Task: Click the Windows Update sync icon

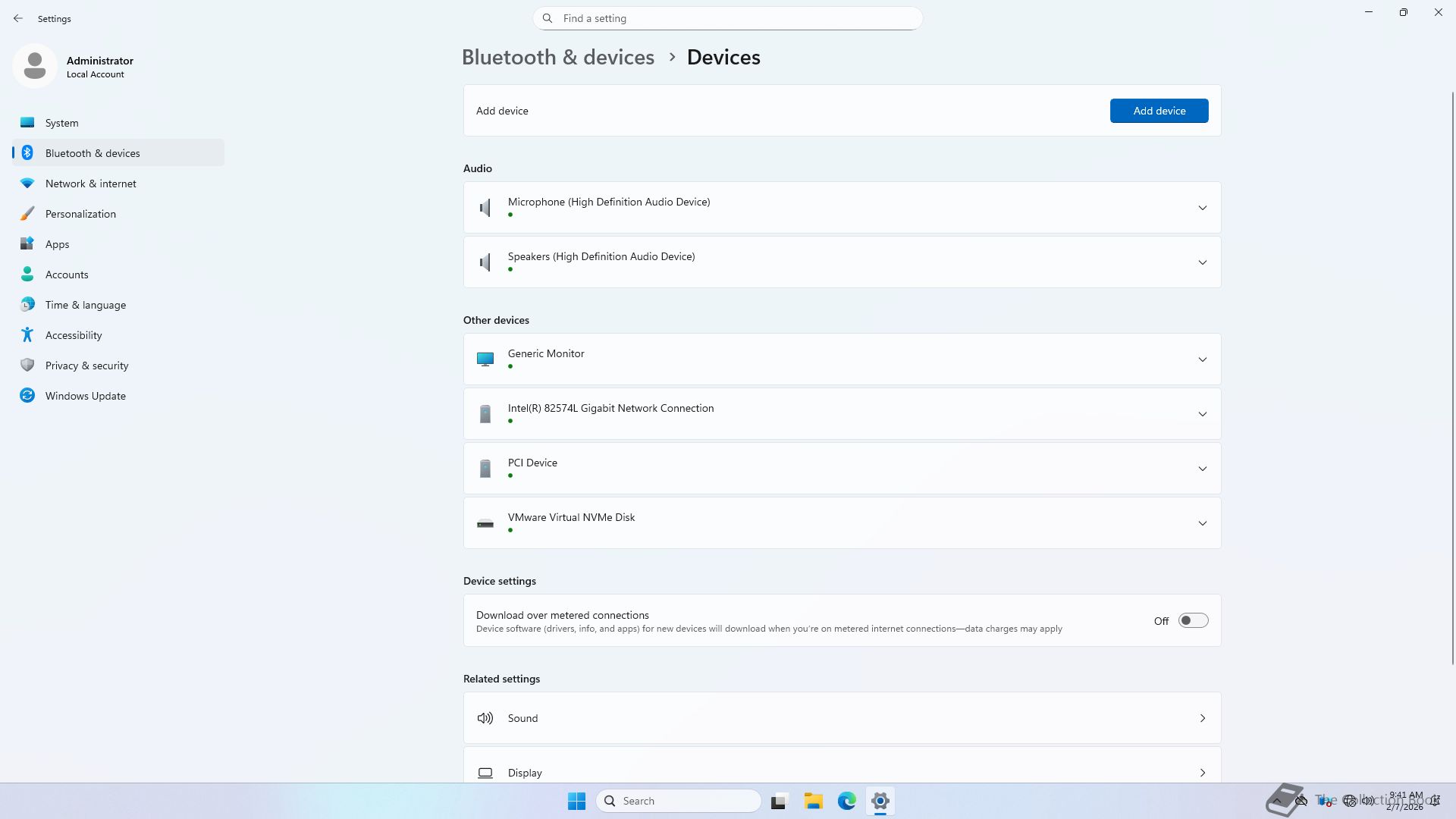Action: [27, 395]
